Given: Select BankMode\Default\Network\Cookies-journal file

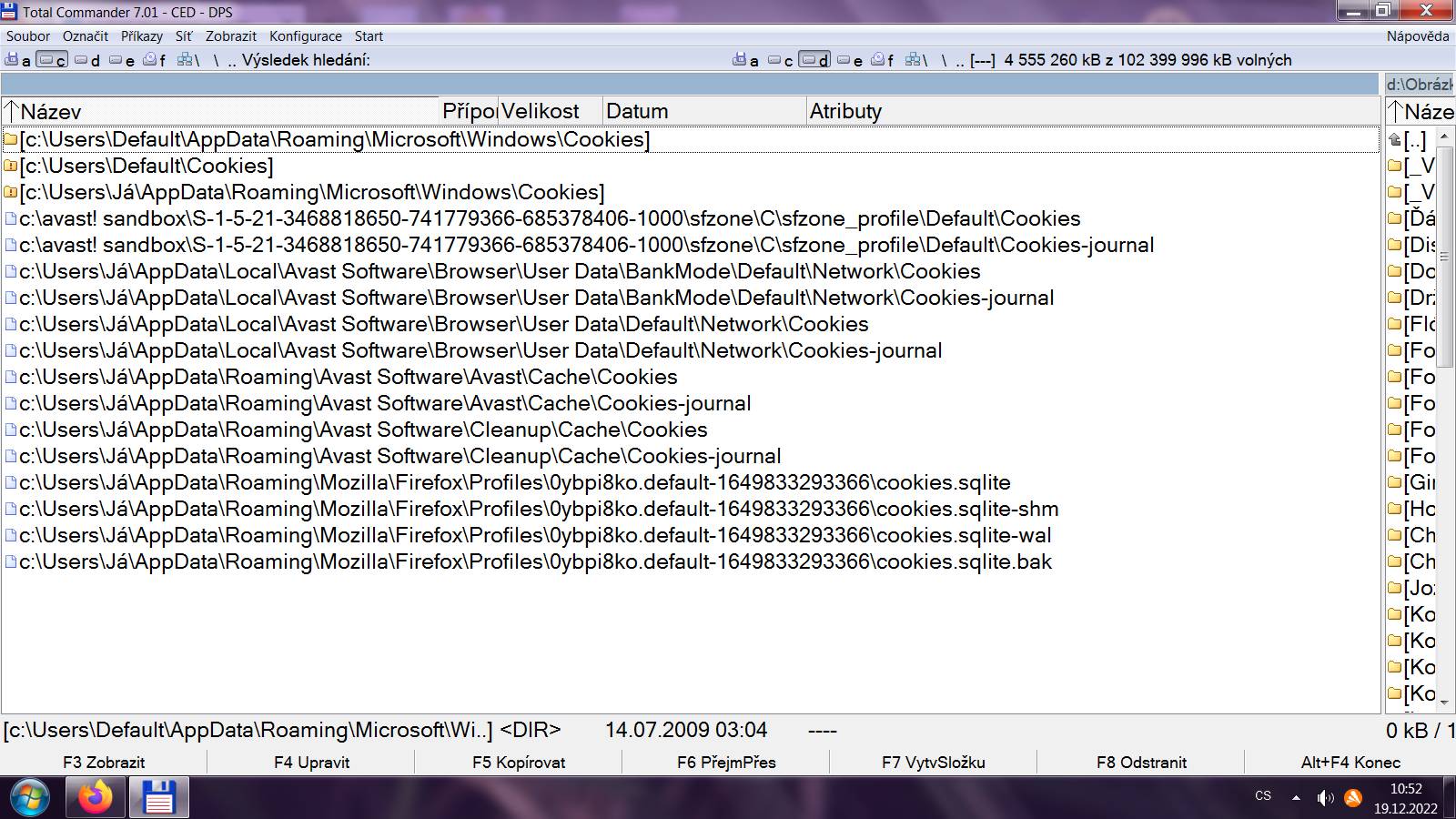Looking at the screenshot, I should click(691, 298).
